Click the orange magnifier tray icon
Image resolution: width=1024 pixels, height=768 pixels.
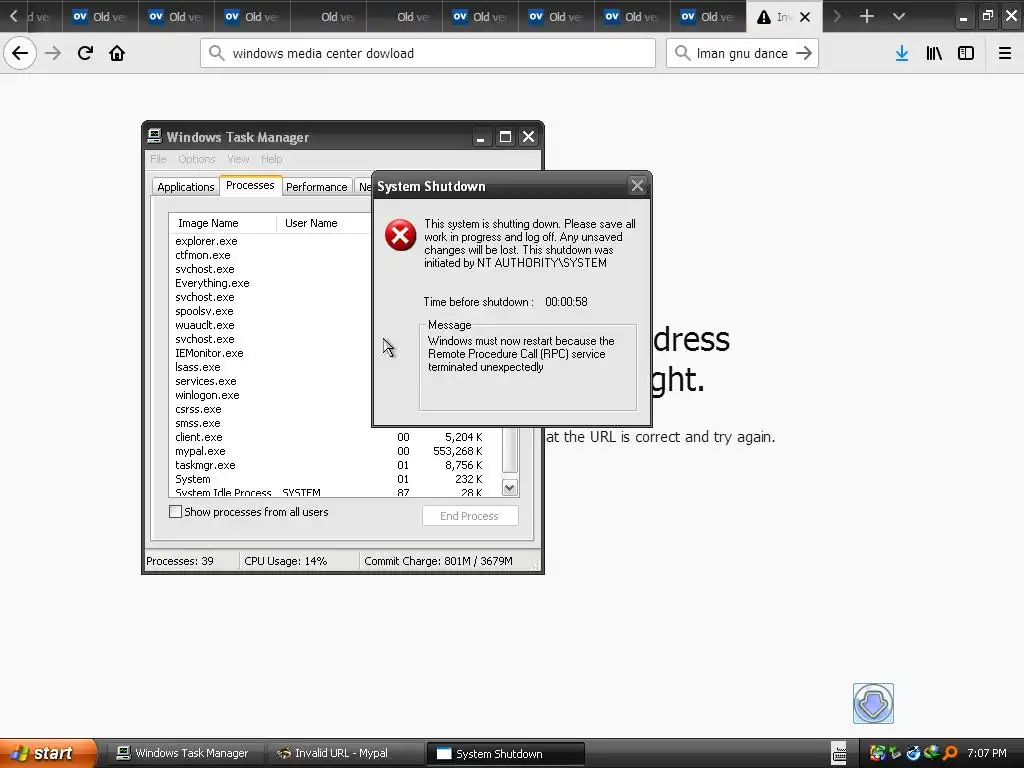pos(950,753)
